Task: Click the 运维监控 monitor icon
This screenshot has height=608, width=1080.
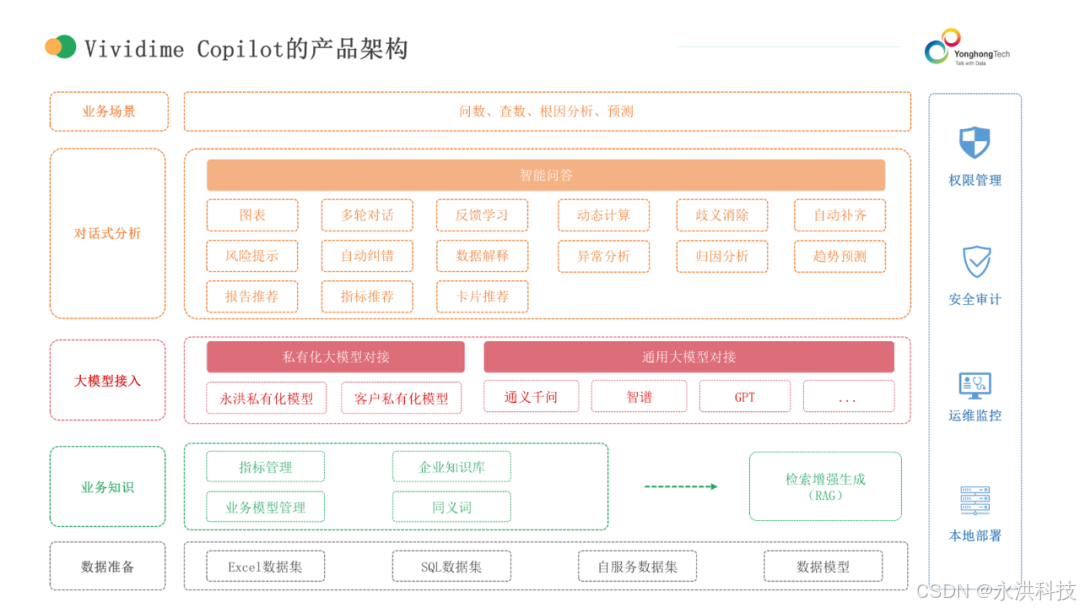Action: tap(975, 386)
